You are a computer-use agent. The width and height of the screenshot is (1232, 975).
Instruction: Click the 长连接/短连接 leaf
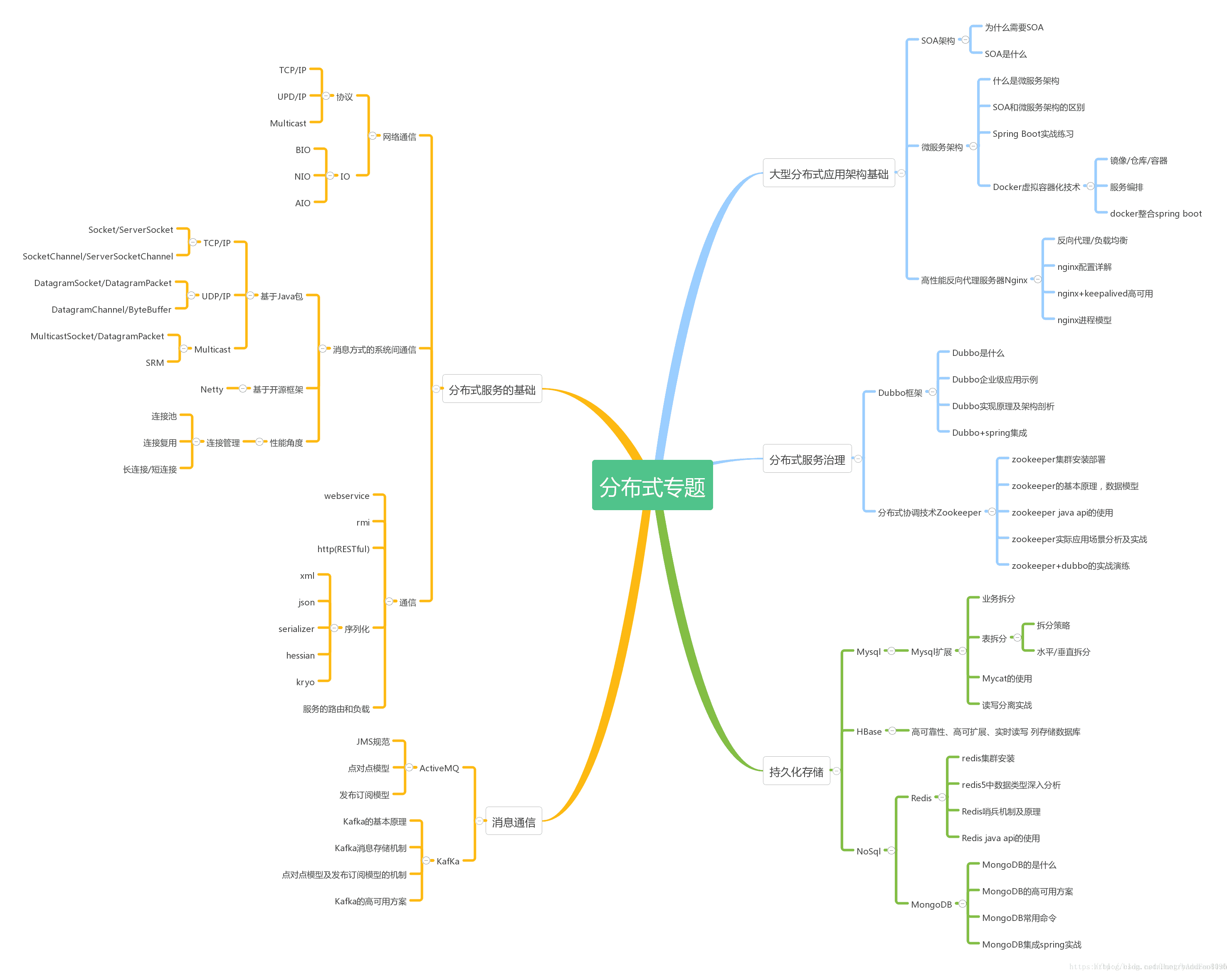(150, 469)
